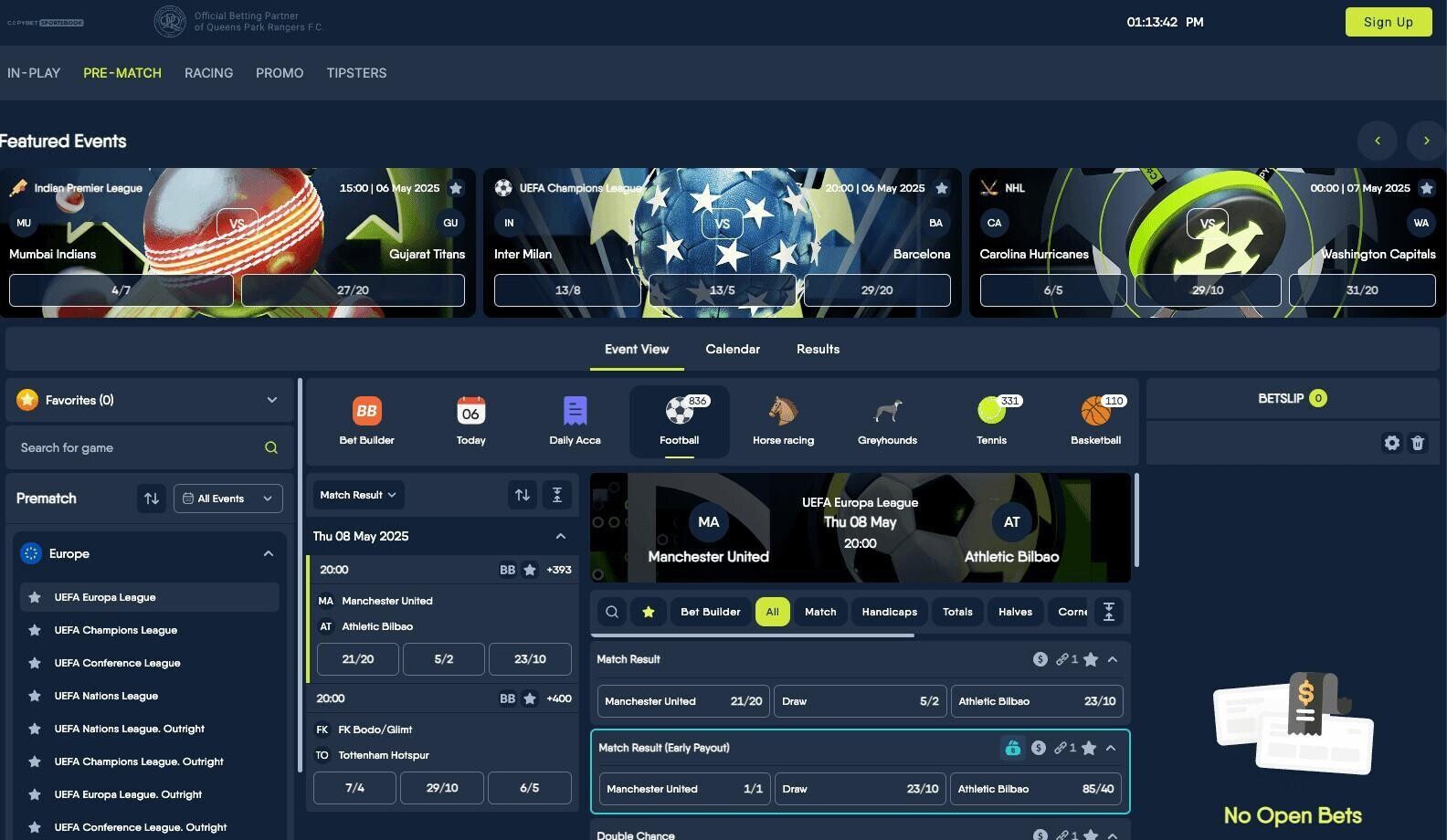Click the BB badge on the FK Bodo/Glimt match
Viewport: 1447px width, 840px height.
click(x=507, y=698)
